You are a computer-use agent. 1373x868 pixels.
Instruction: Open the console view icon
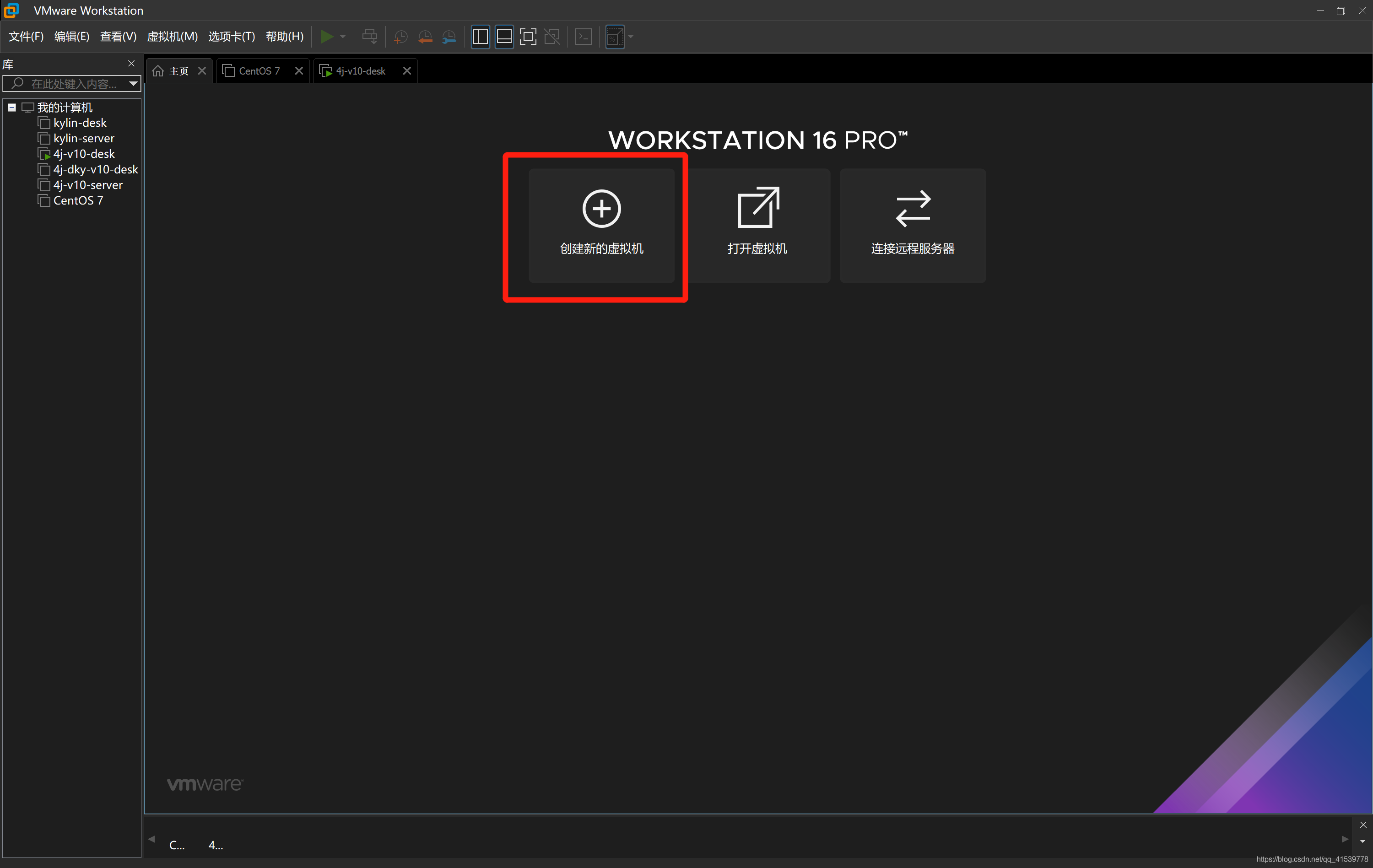coord(584,37)
